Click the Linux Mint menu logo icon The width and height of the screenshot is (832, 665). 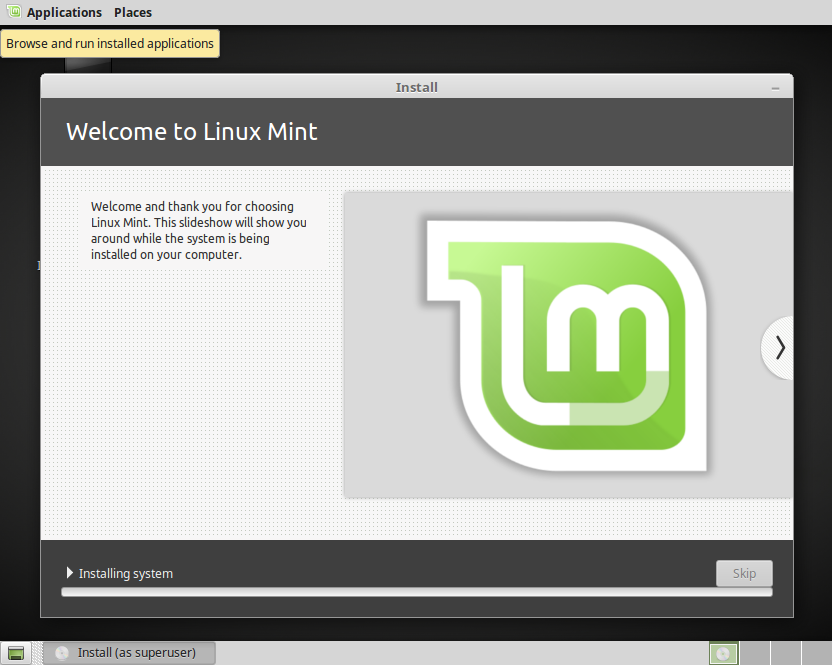coord(14,11)
